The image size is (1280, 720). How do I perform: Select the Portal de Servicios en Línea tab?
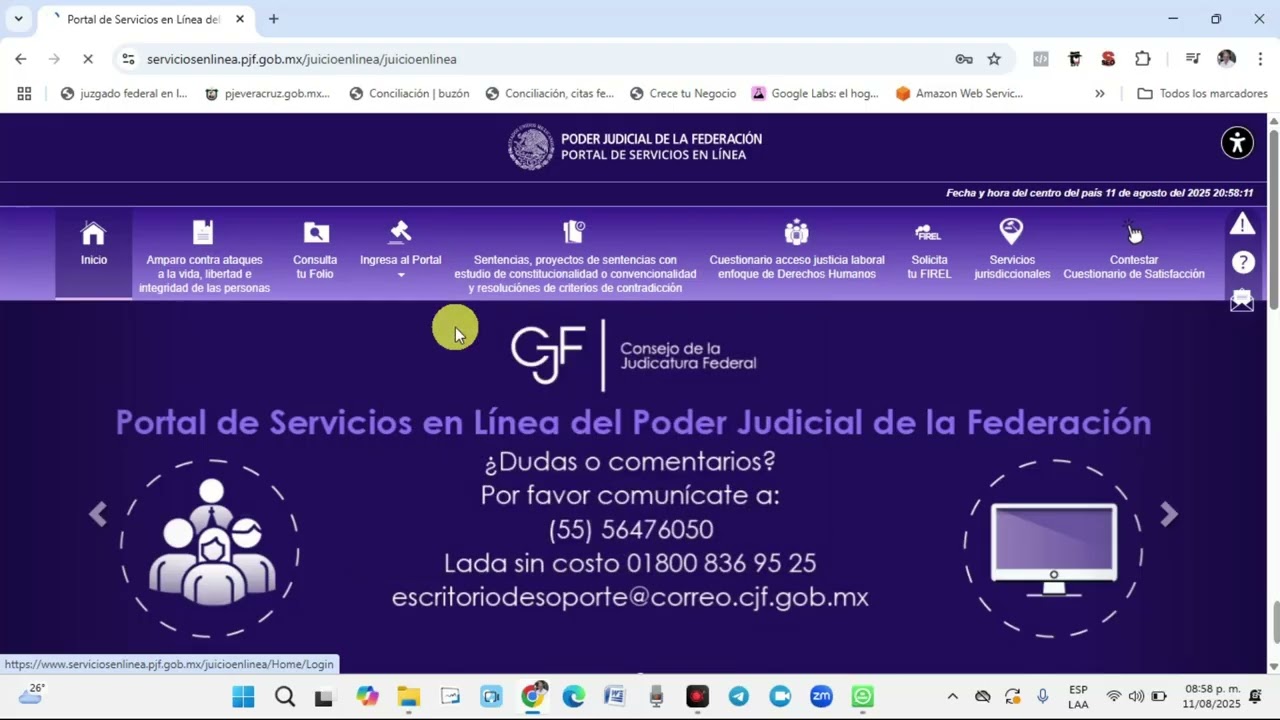click(x=146, y=19)
